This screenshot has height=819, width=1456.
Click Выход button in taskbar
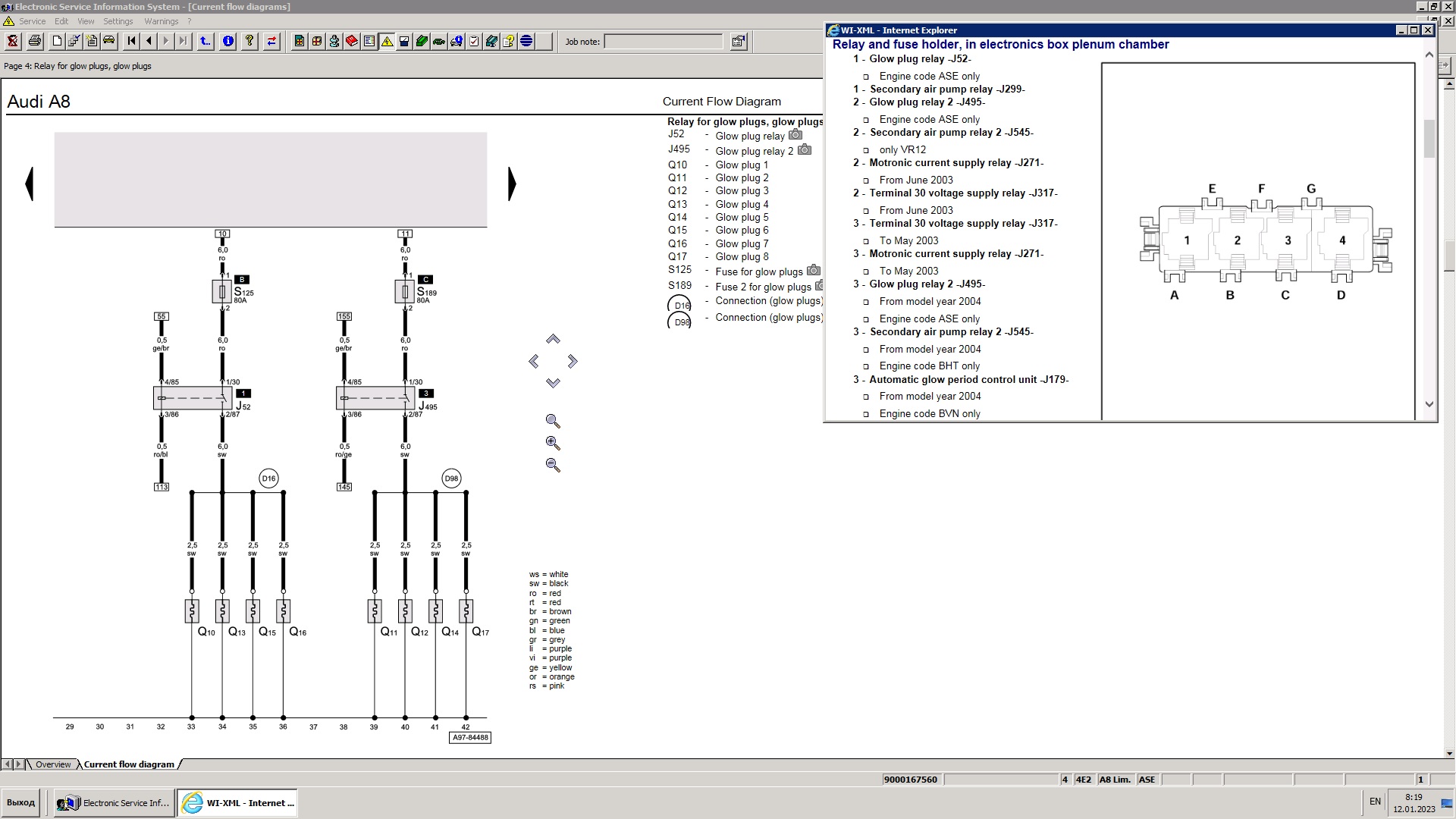point(21,803)
